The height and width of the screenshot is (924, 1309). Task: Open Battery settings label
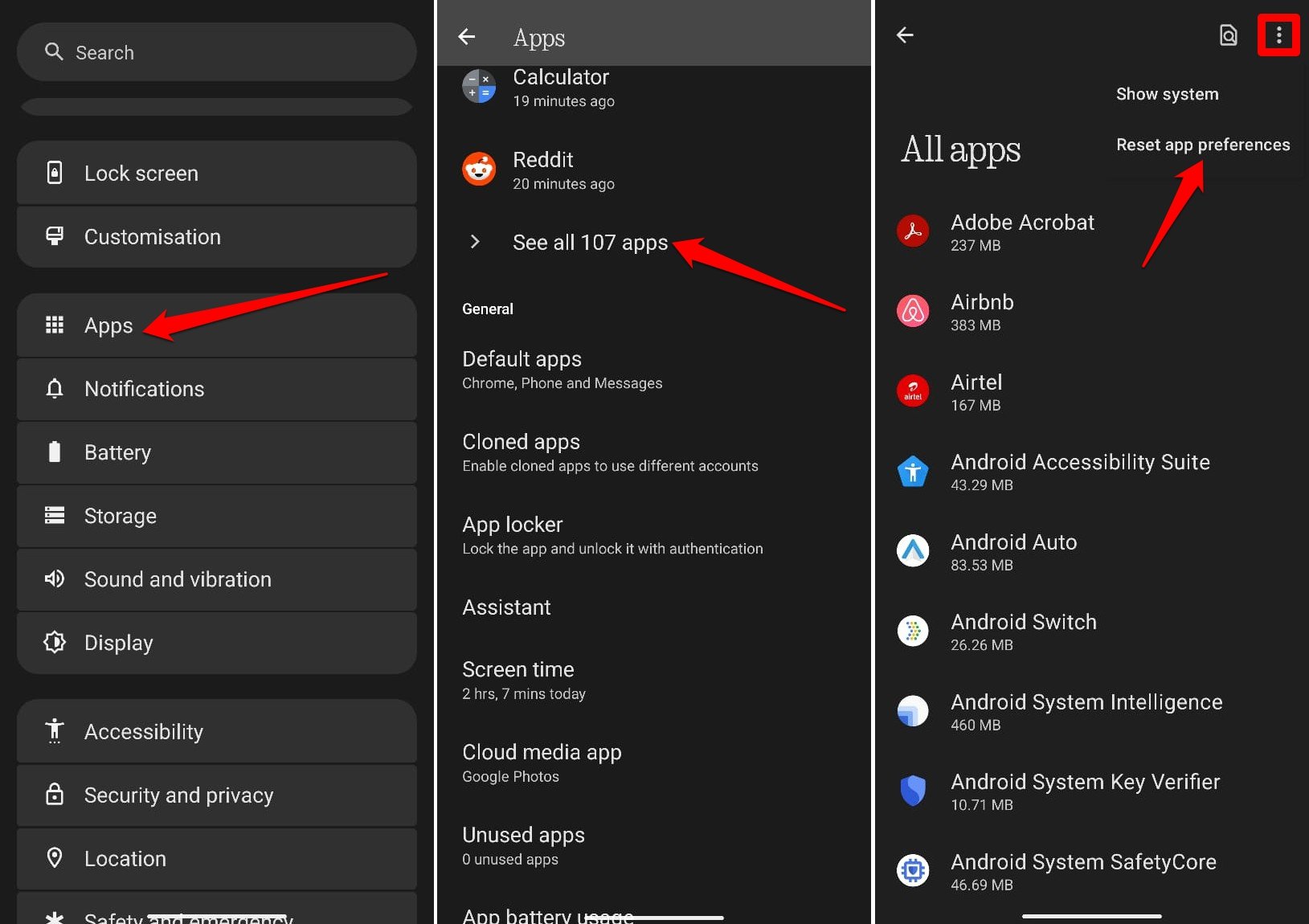click(118, 452)
